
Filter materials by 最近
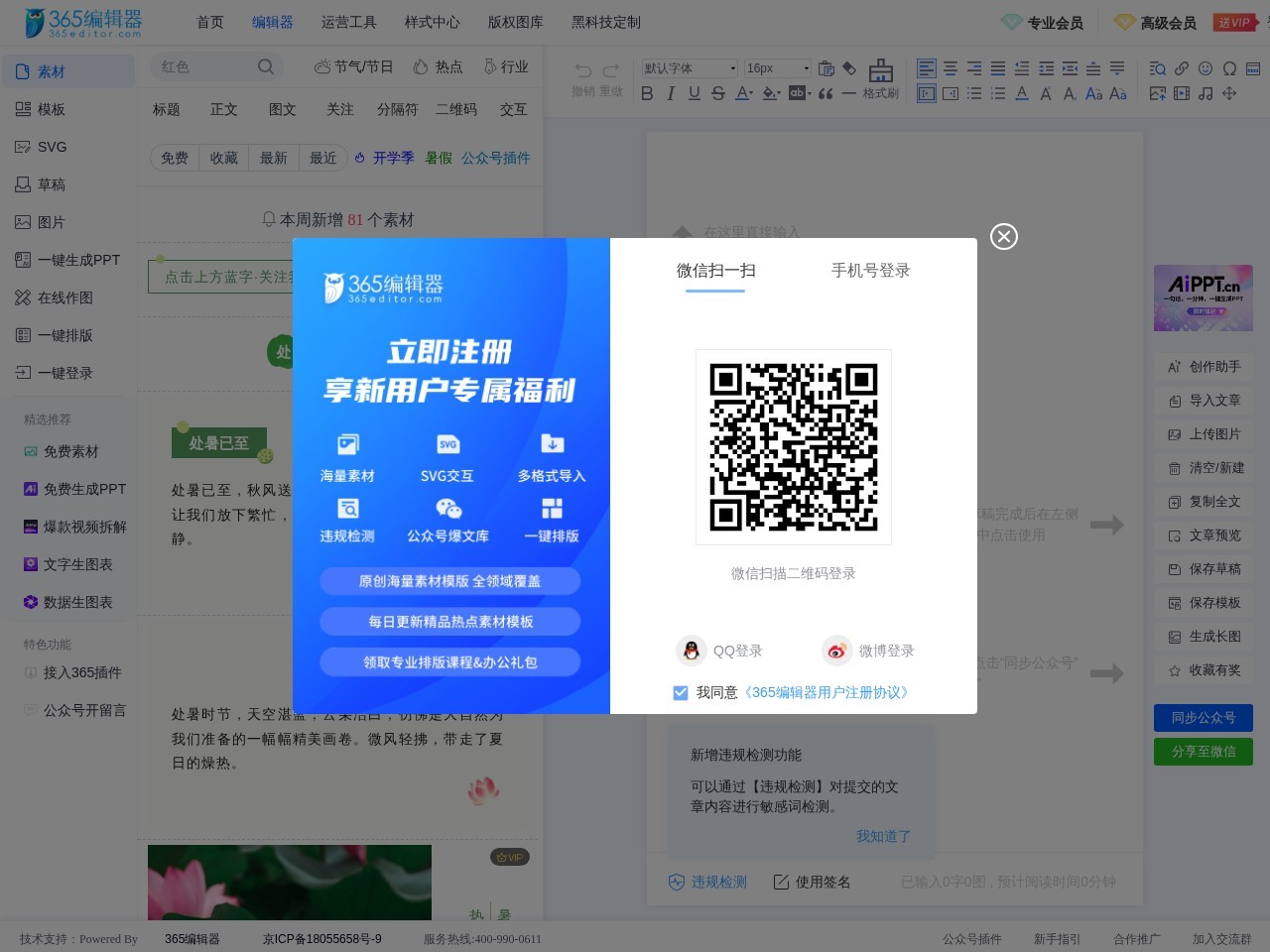click(x=323, y=158)
